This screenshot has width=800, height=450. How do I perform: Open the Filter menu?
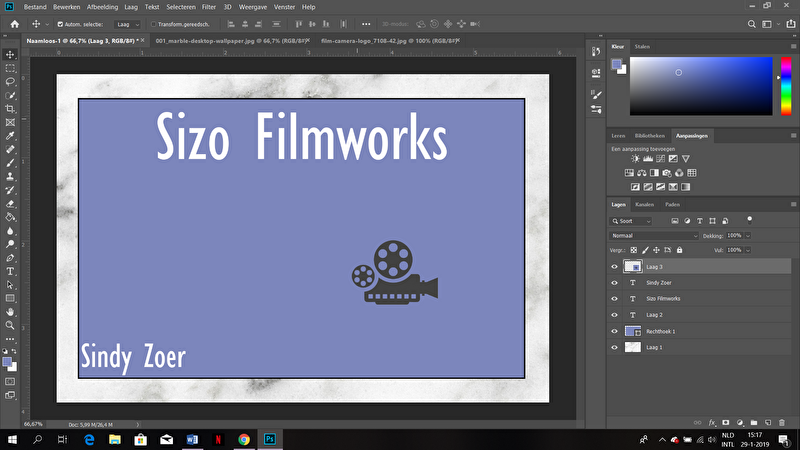(x=209, y=7)
